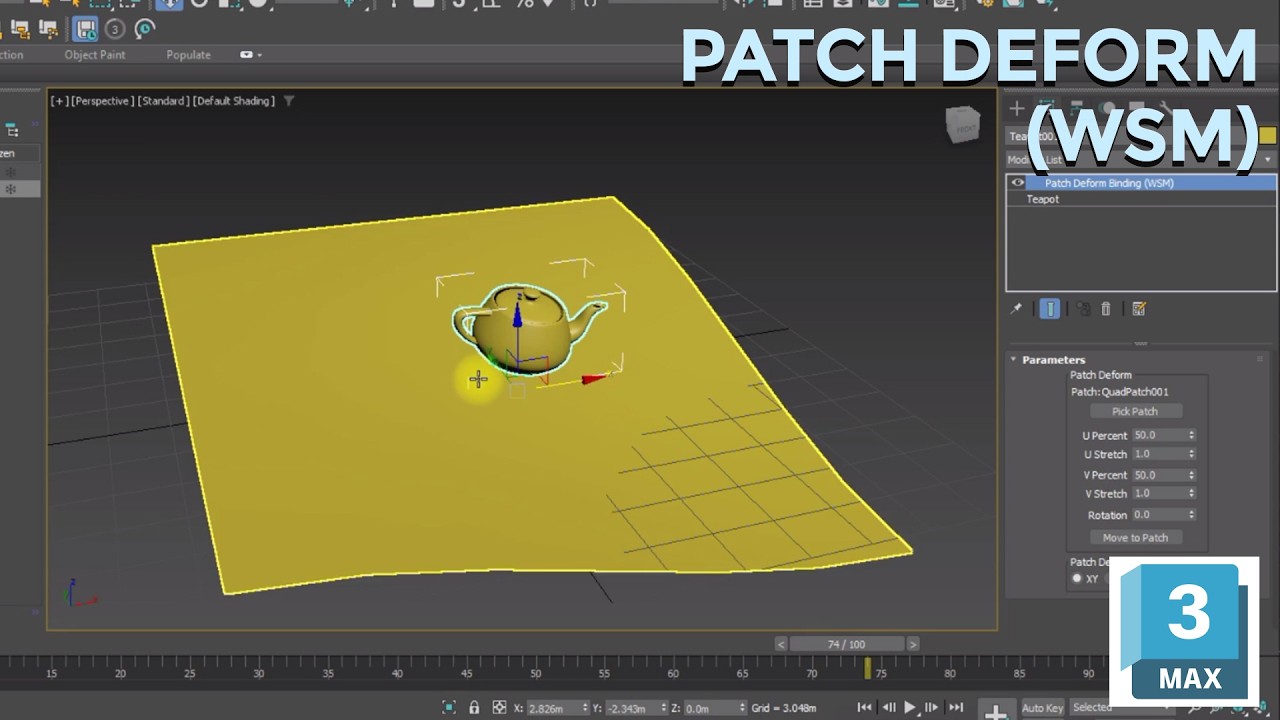Adjust Rotation spinner arrows

pos(1191,515)
